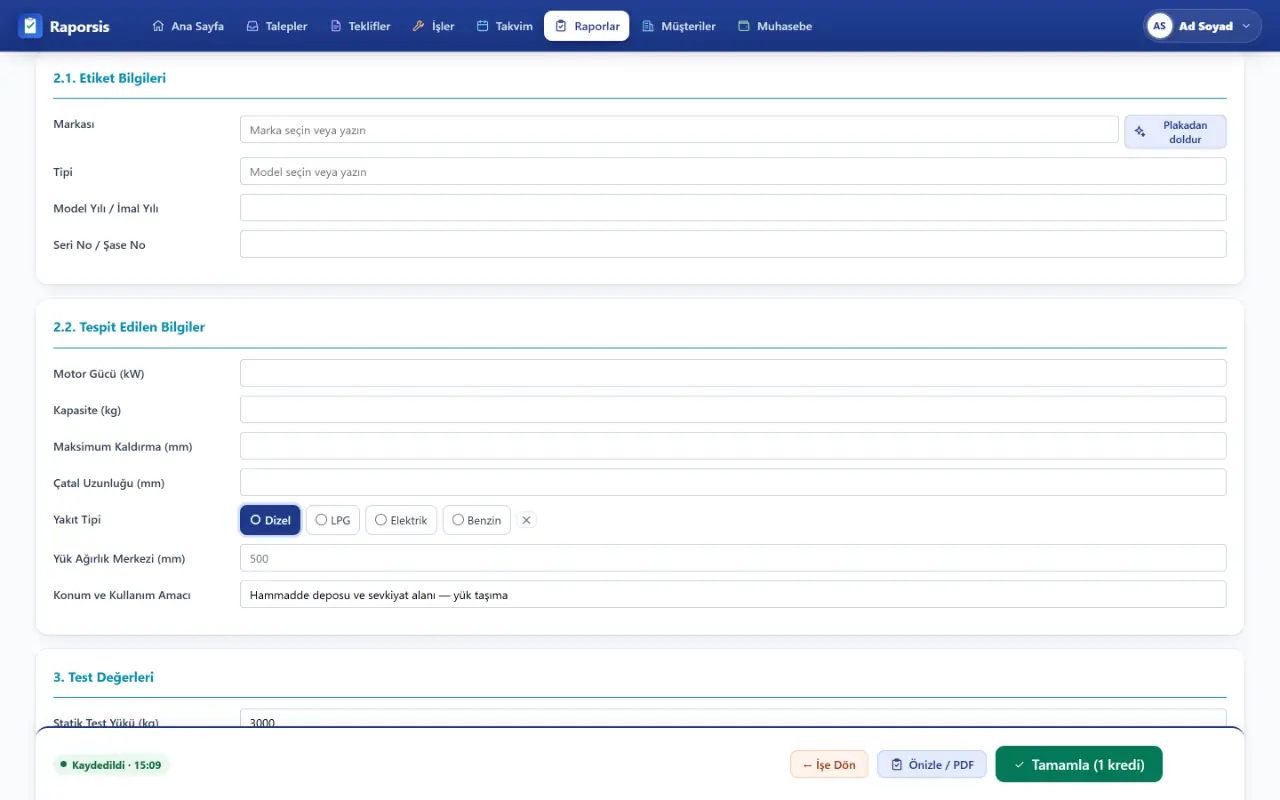This screenshot has width=1280, height=800.
Task: Click the Konum ve Kullanım Amacı field
Action: [733, 594]
